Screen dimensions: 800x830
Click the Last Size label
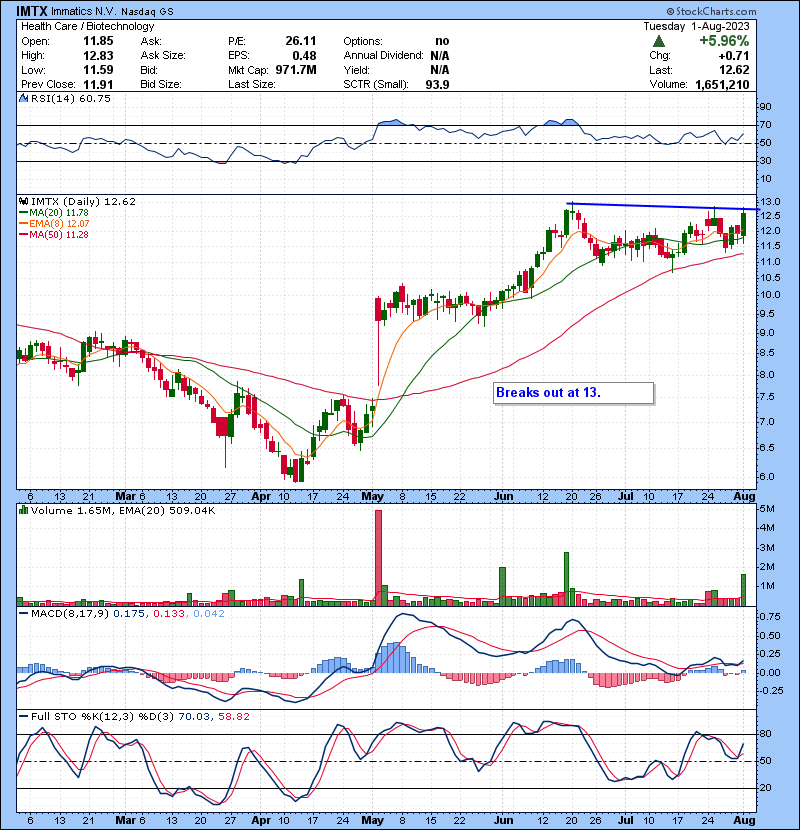coord(251,84)
